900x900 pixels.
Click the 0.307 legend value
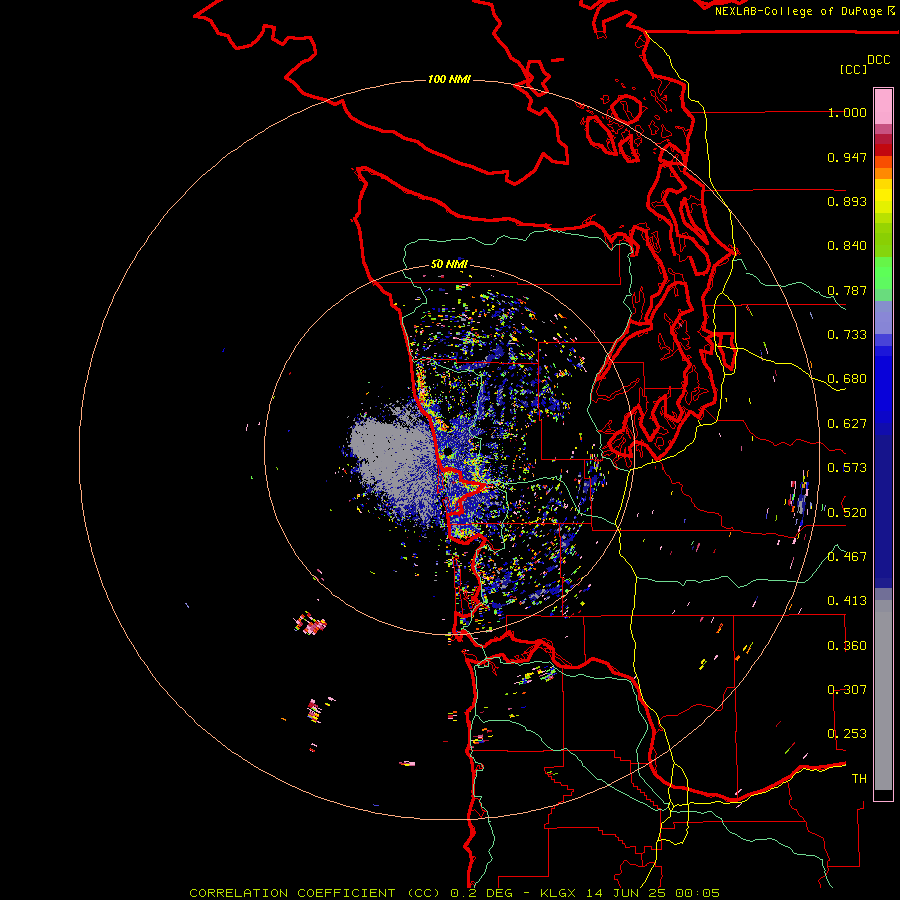point(847,690)
